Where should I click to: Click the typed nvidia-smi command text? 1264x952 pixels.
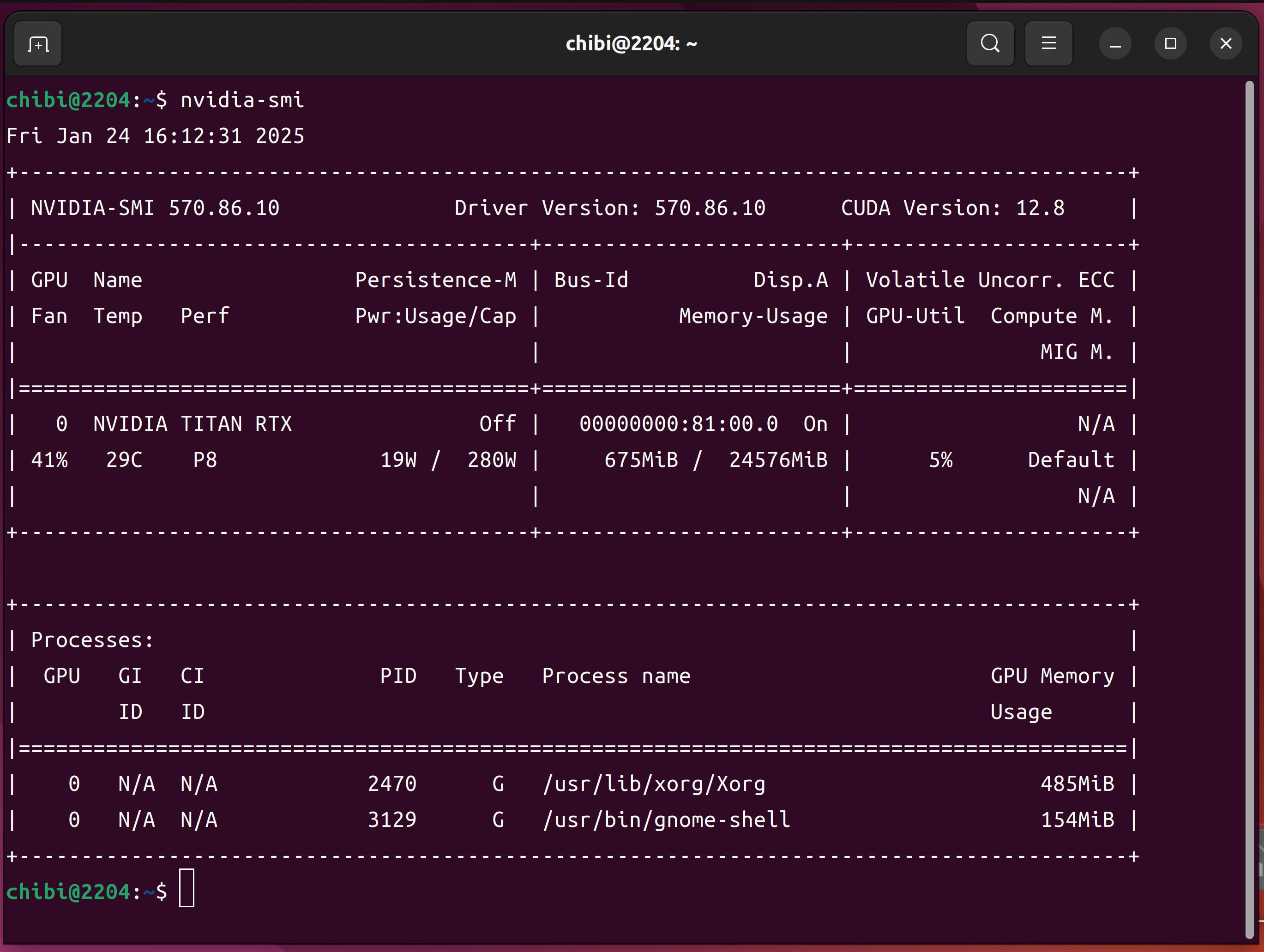[242, 101]
